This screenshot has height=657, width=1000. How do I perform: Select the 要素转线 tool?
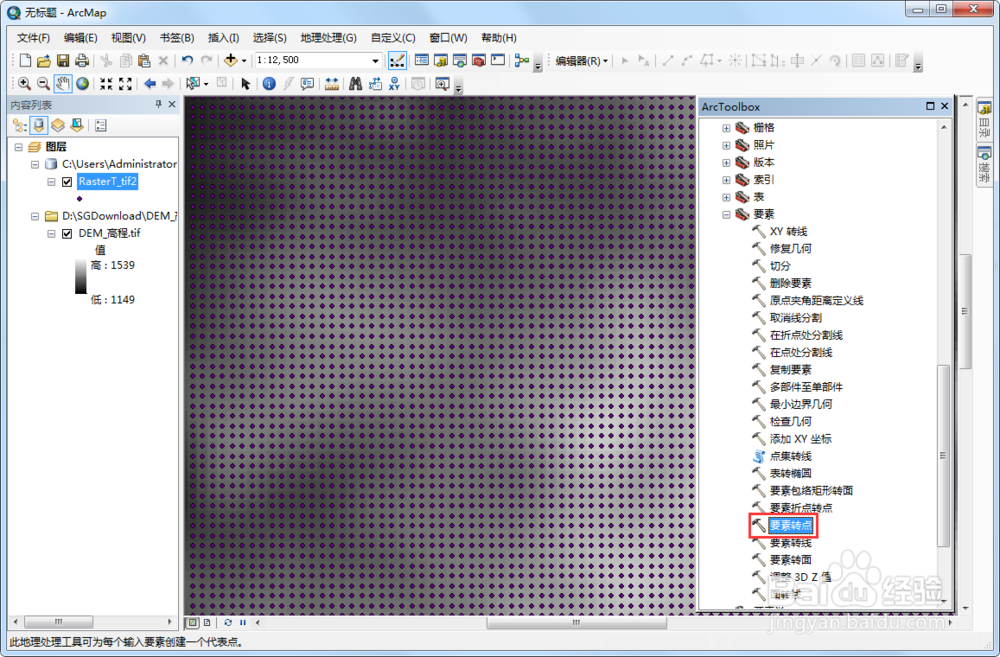click(790, 542)
